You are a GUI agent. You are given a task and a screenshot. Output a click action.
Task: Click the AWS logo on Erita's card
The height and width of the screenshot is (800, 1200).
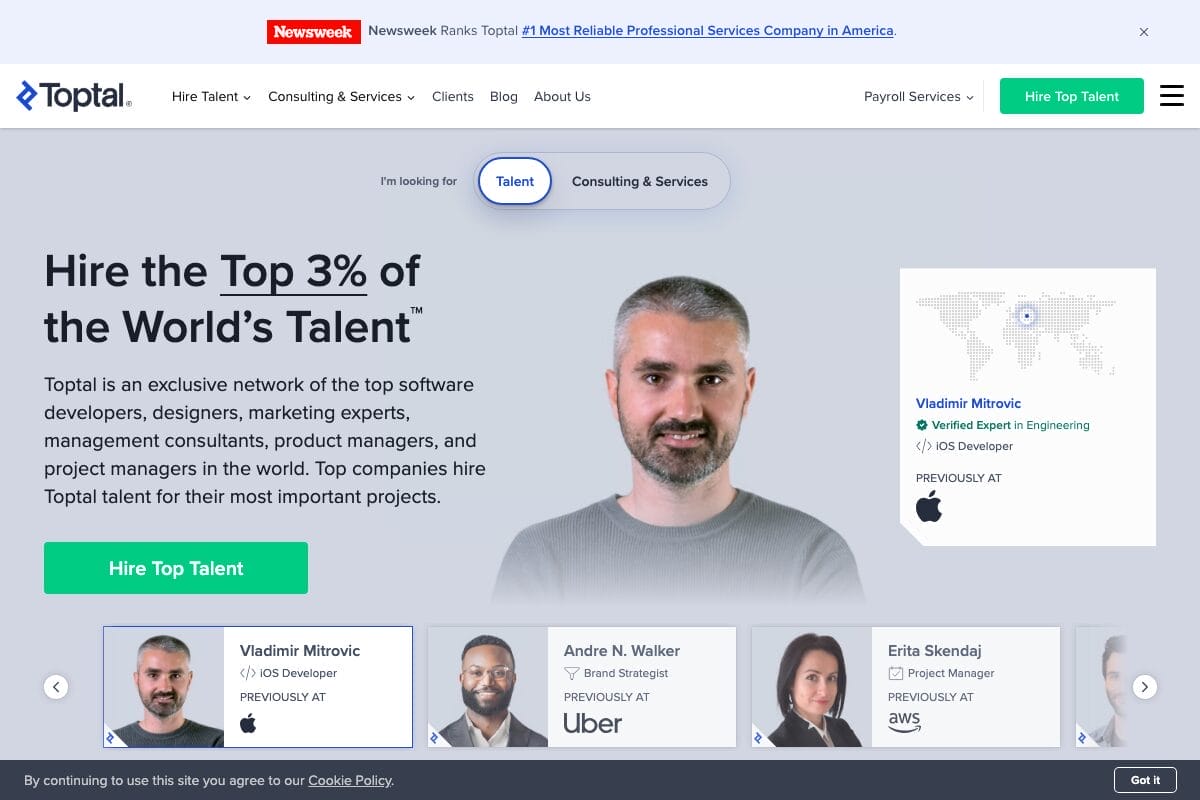[904, 723]
